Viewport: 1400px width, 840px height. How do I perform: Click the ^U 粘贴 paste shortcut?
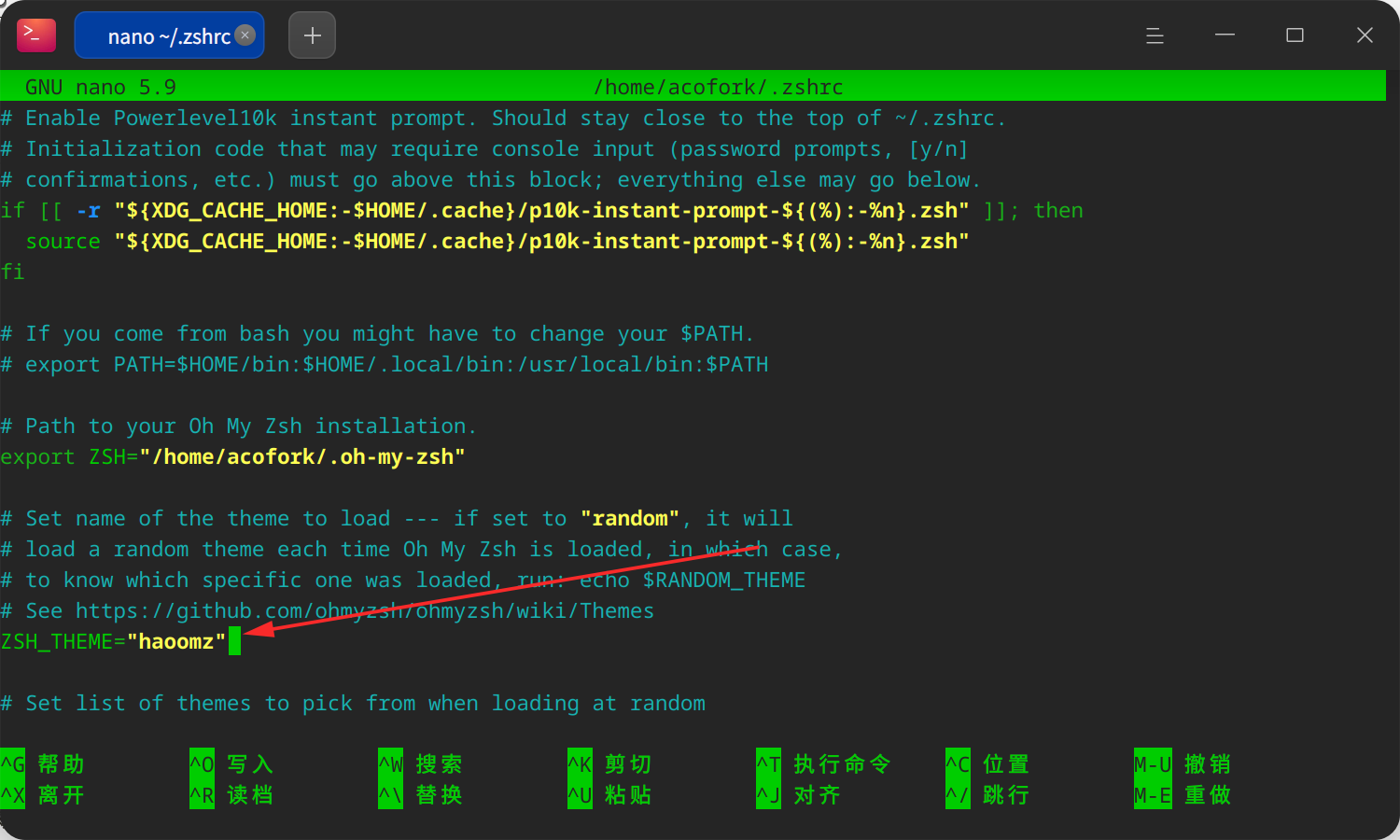609,794
